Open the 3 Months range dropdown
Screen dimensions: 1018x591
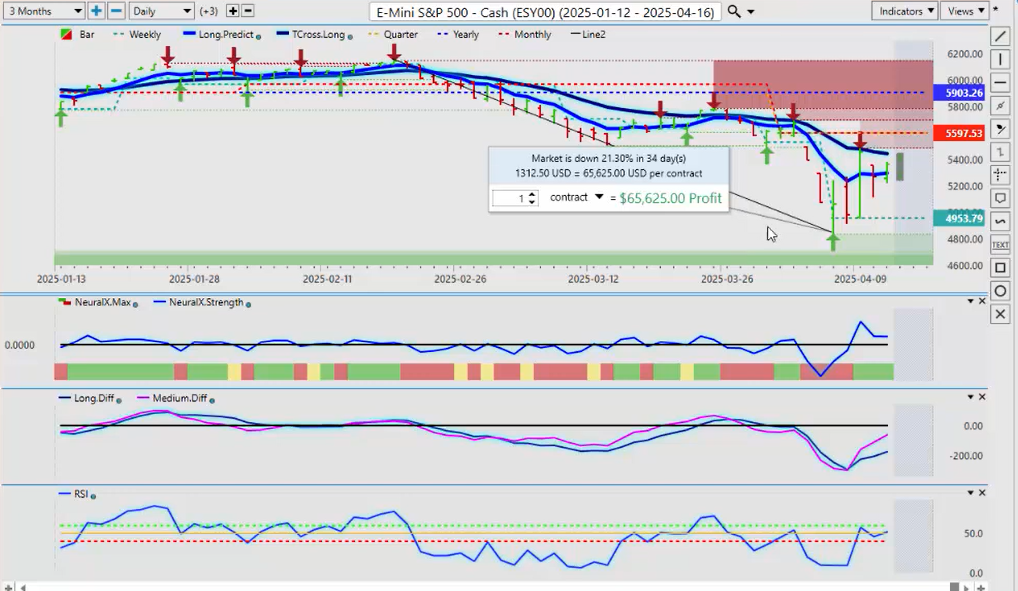[43, 11]
